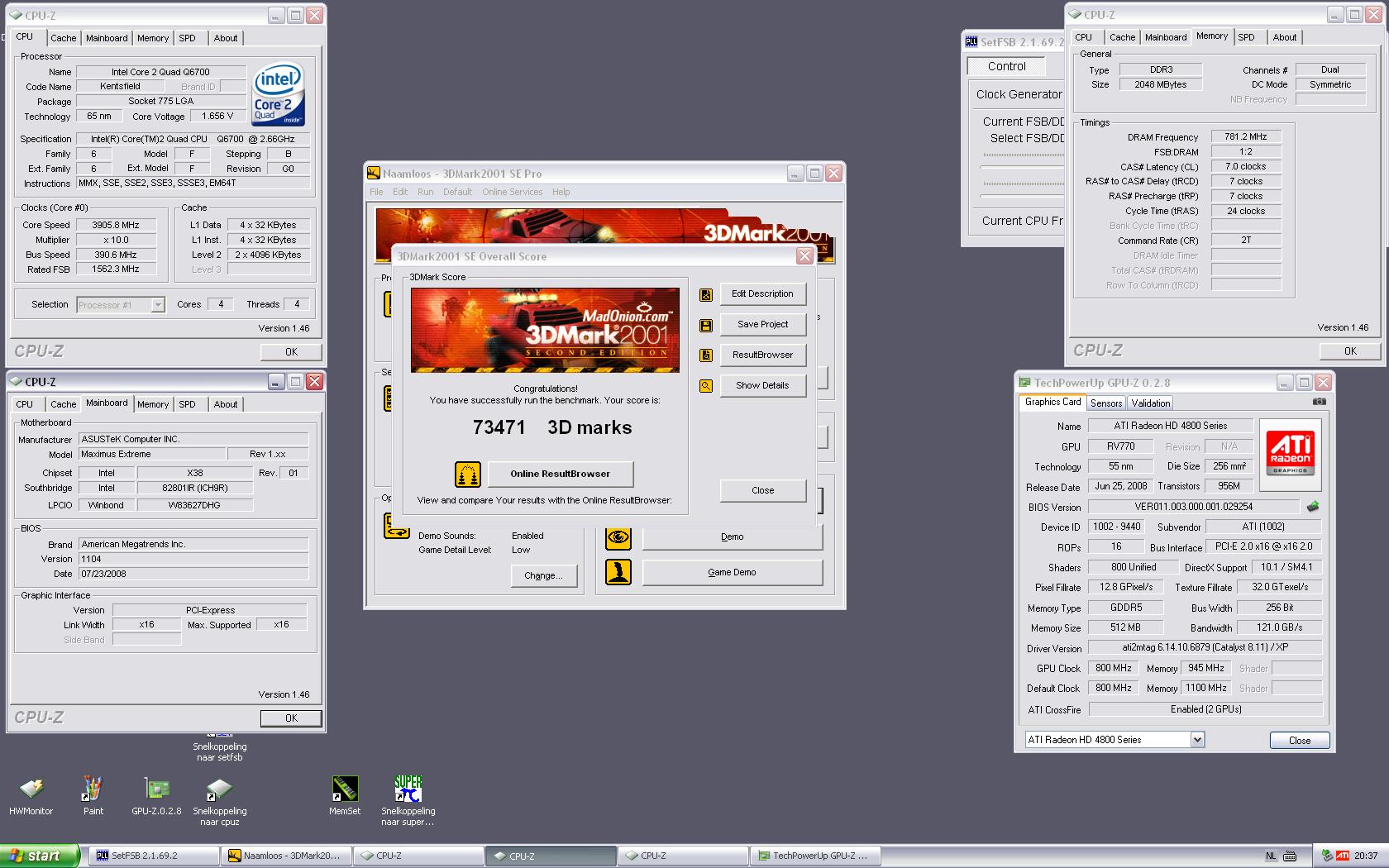Screen dimensions: 1389x868
Task: Open the Mainboard tab in top-left CPU-Z
Action: 107,38
